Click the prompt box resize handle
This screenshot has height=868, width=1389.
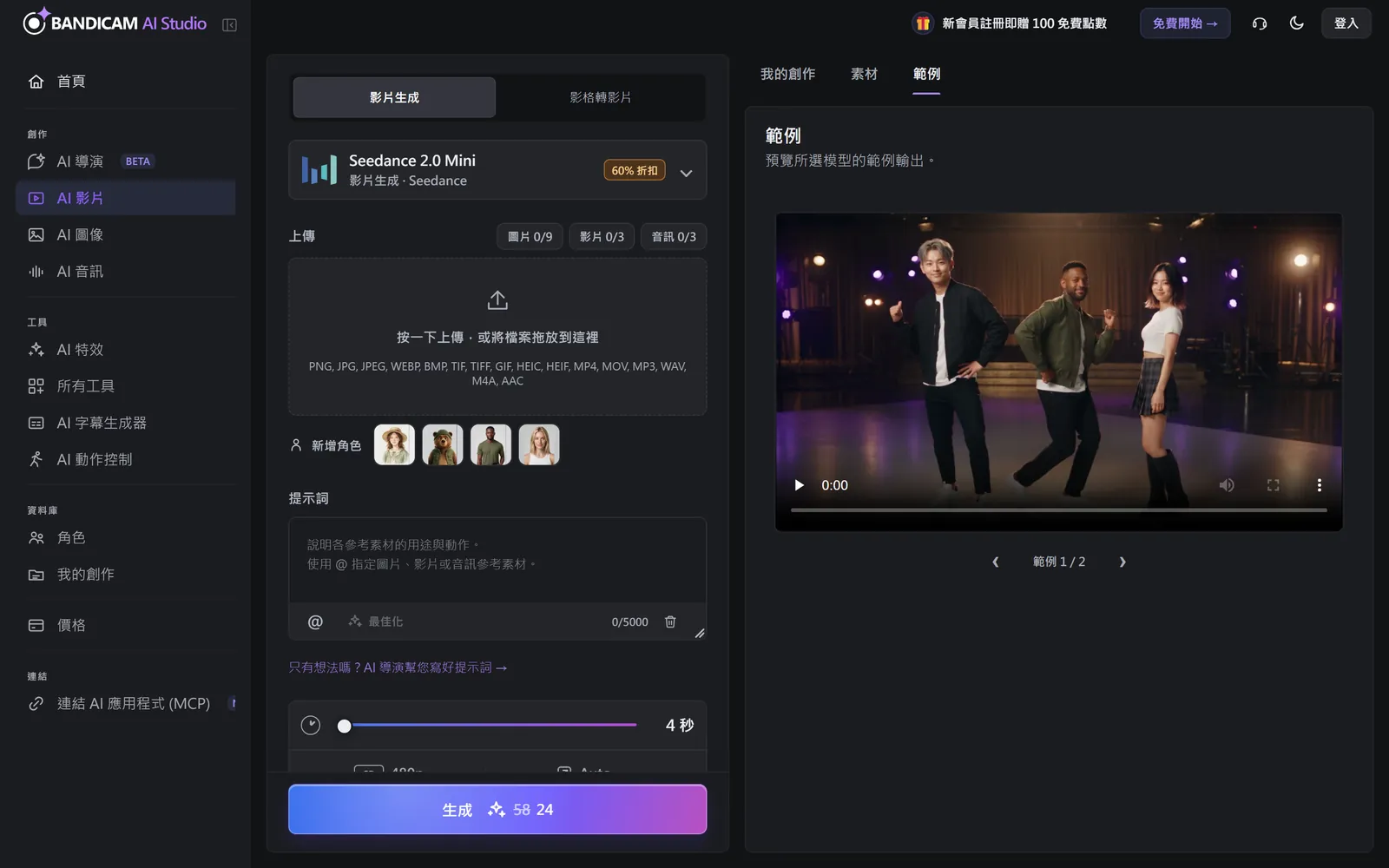point(700,634)
